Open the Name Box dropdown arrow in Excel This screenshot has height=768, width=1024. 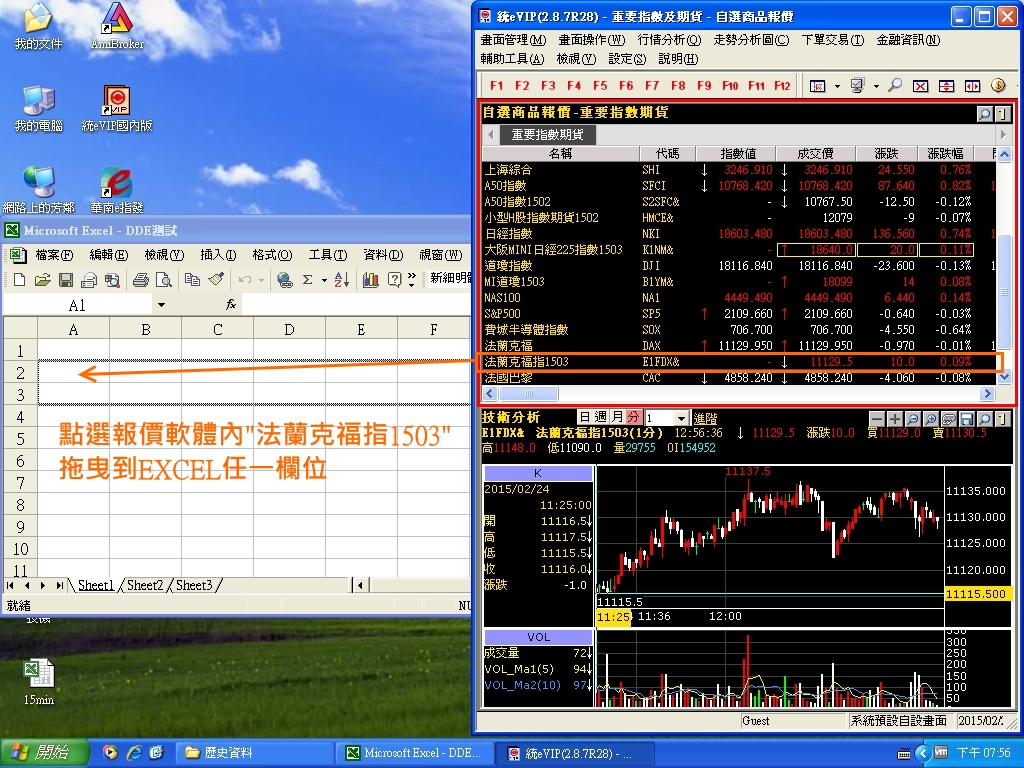coord(161,305)
